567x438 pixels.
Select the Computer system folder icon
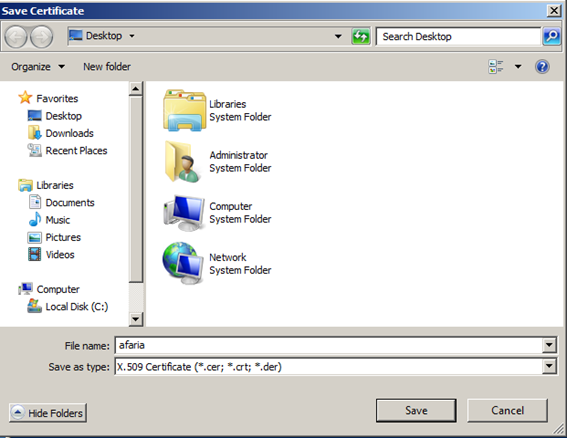pyautogui.click(x=184, y=213)
